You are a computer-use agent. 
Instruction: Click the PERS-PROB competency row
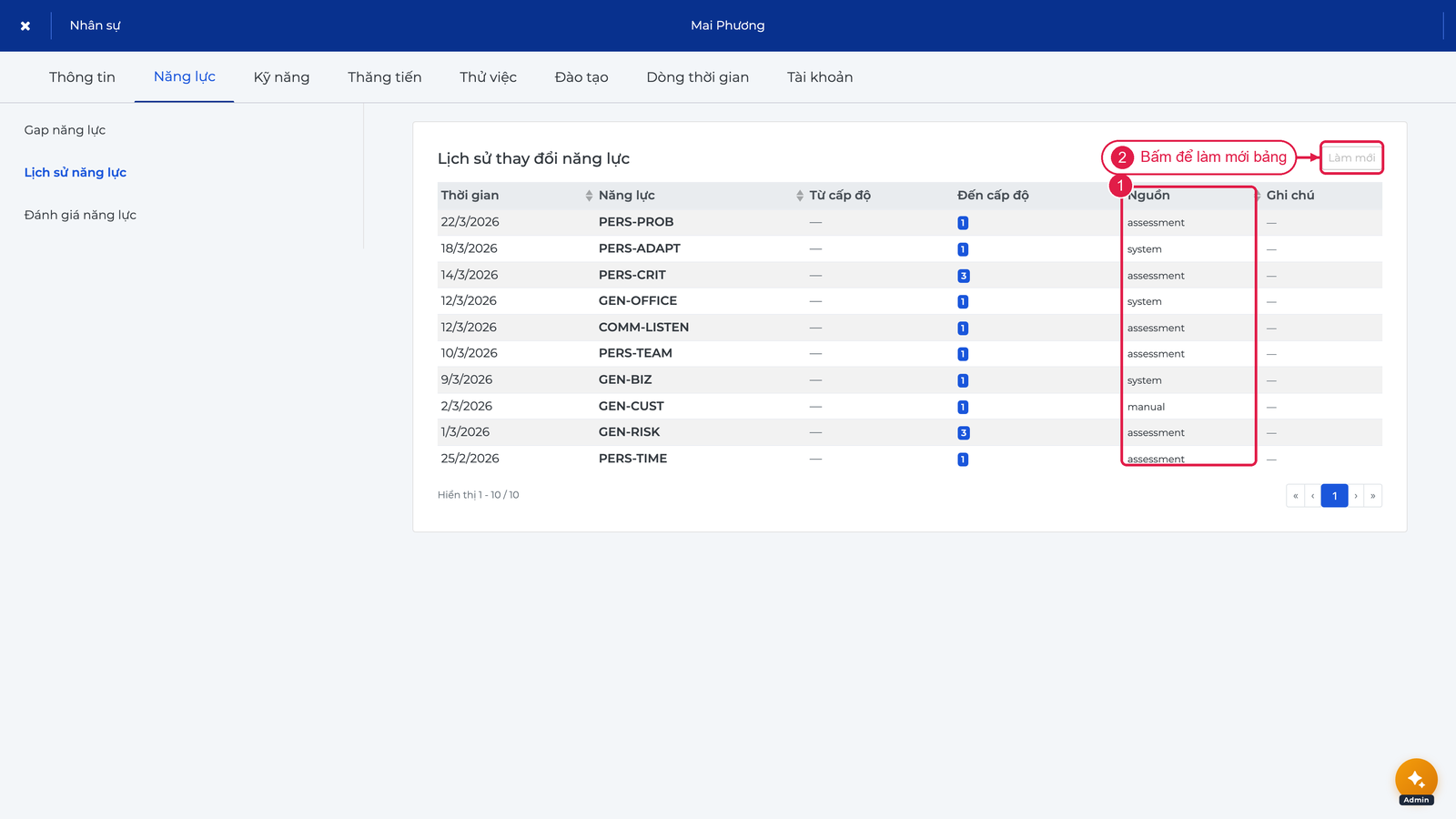click(x=910, y=222)
